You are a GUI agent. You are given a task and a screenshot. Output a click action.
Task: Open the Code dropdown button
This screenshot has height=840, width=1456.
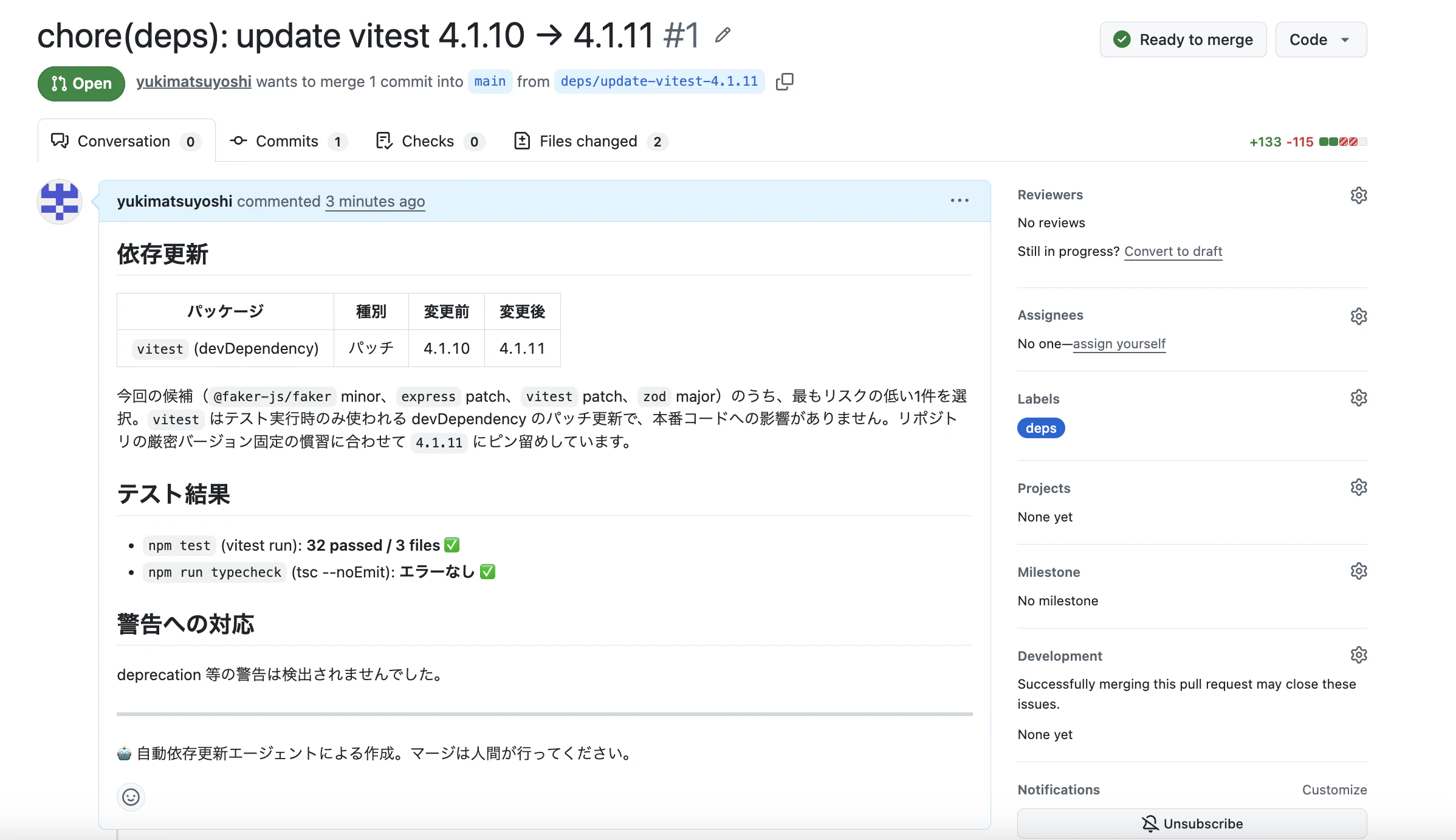[x=1320, y=40]
